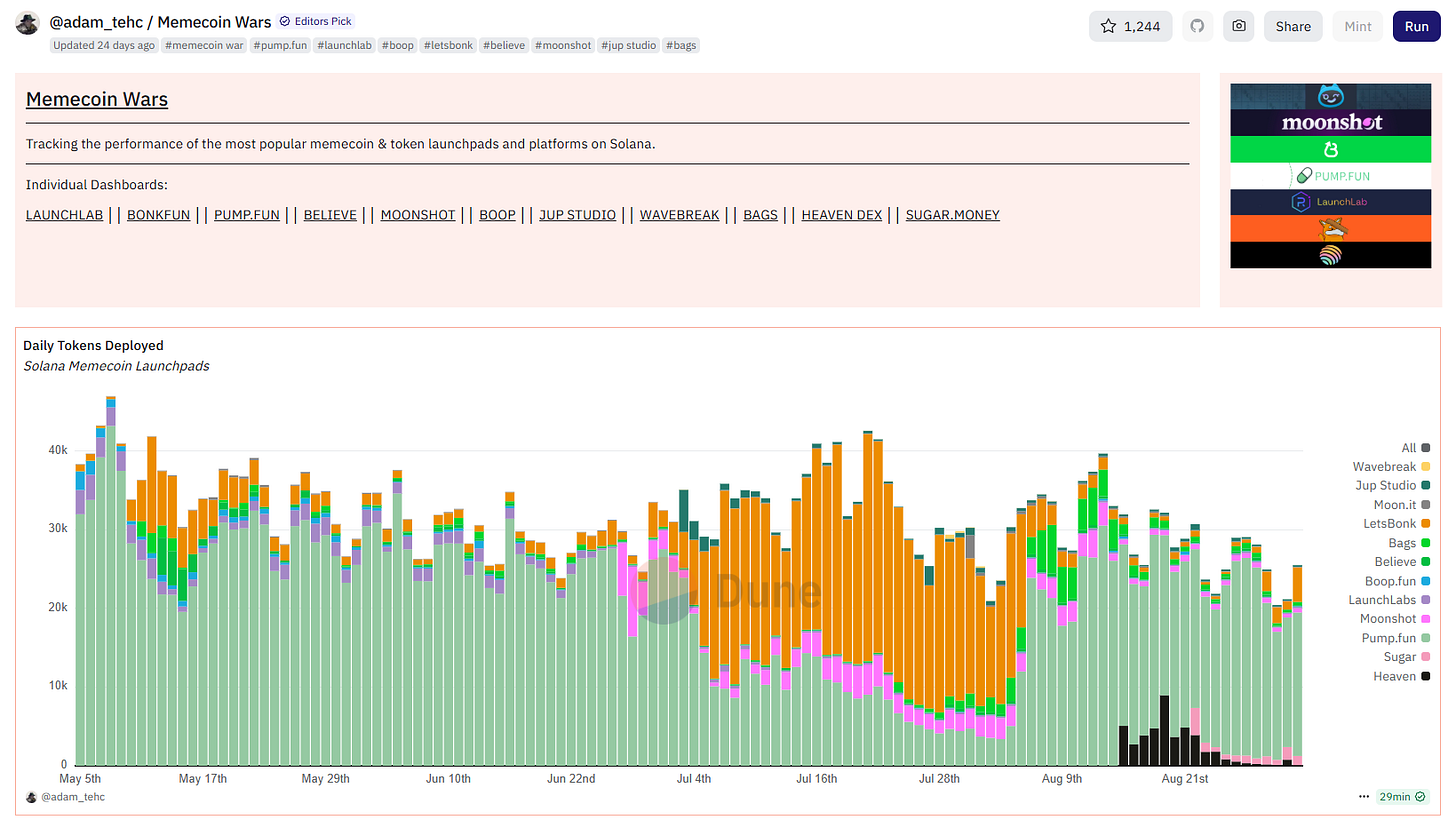Select the #believe tag

[505, 45]
